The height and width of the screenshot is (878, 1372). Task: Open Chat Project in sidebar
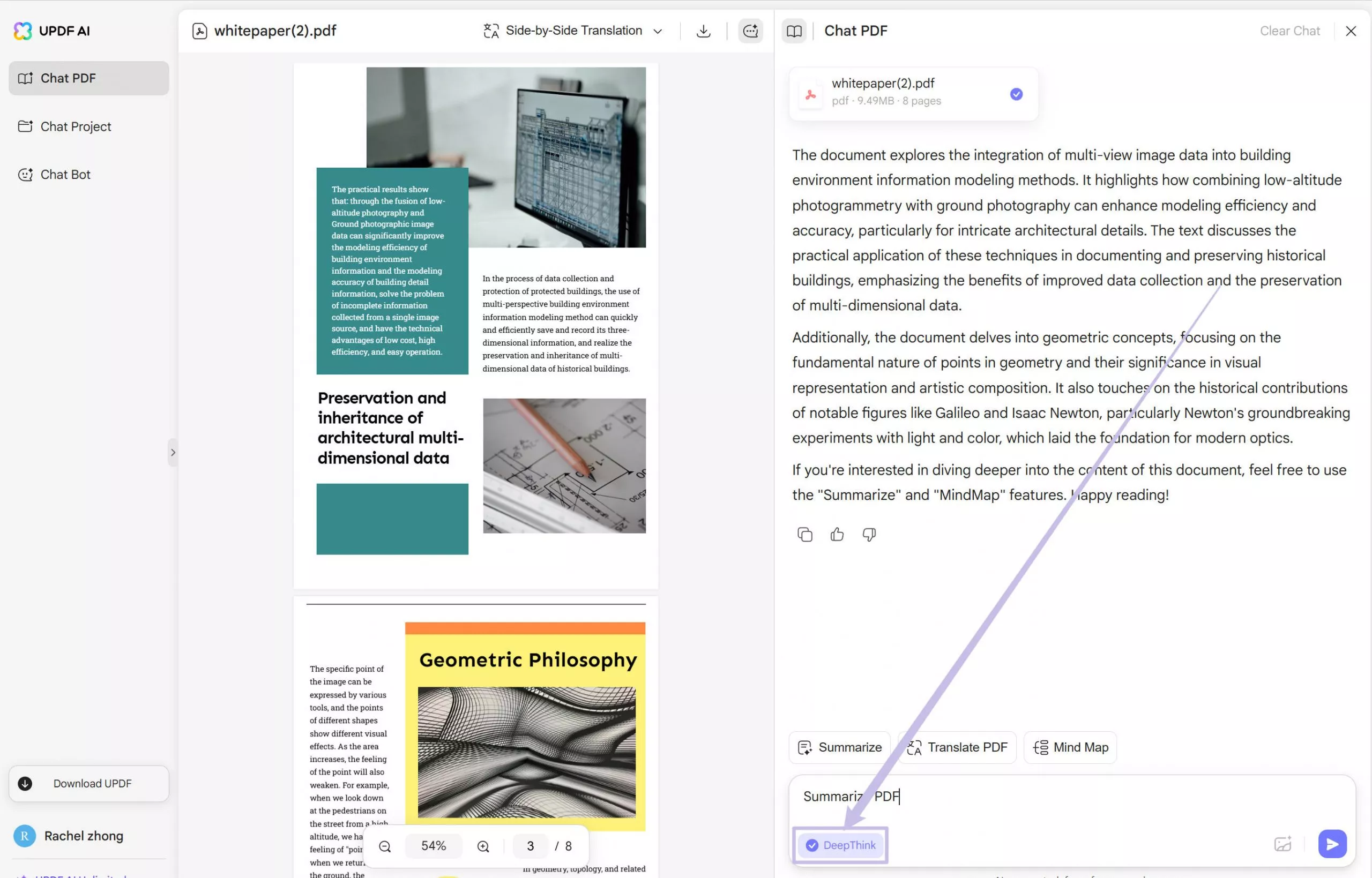(75, 126)
